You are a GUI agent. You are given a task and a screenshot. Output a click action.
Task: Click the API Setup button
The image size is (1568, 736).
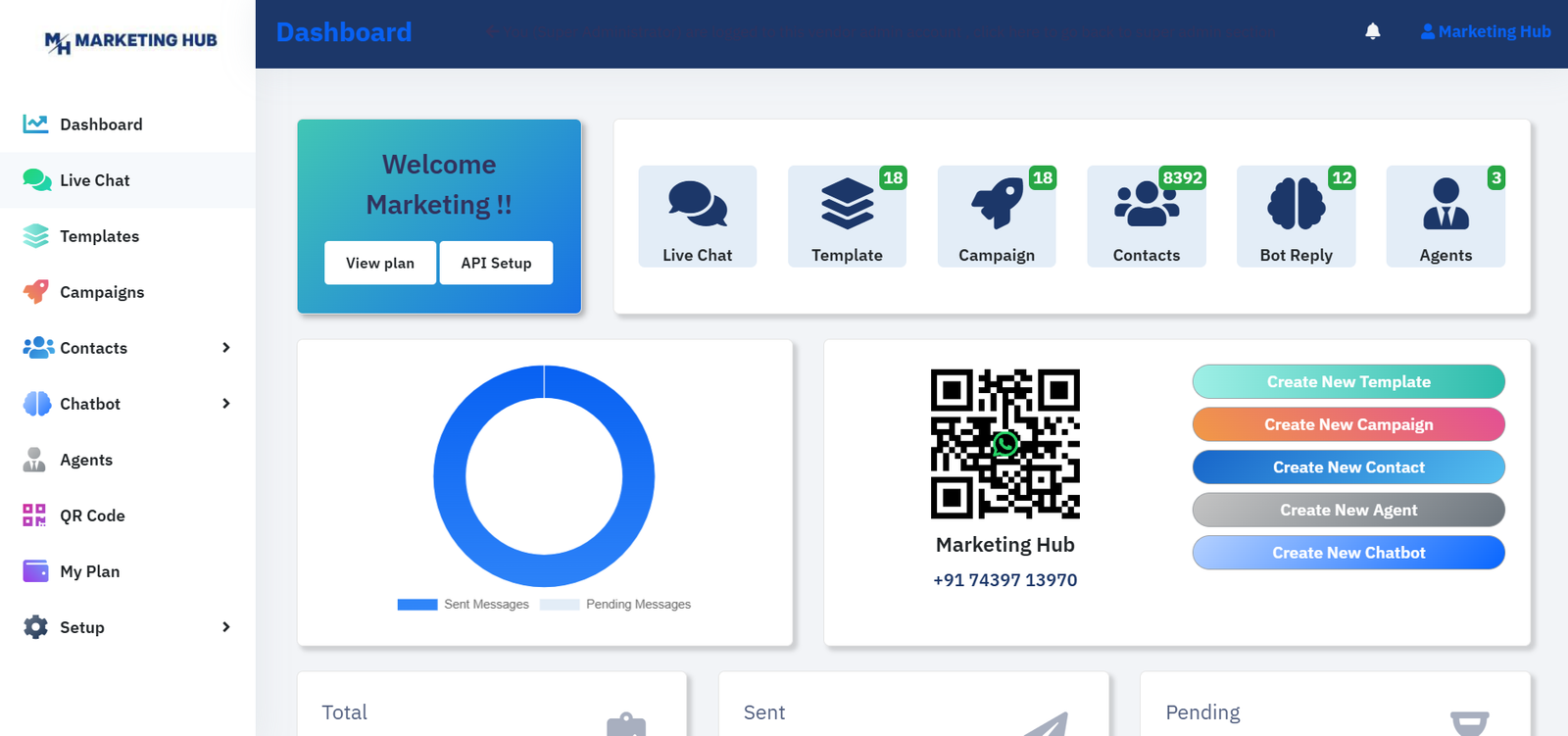496,263
